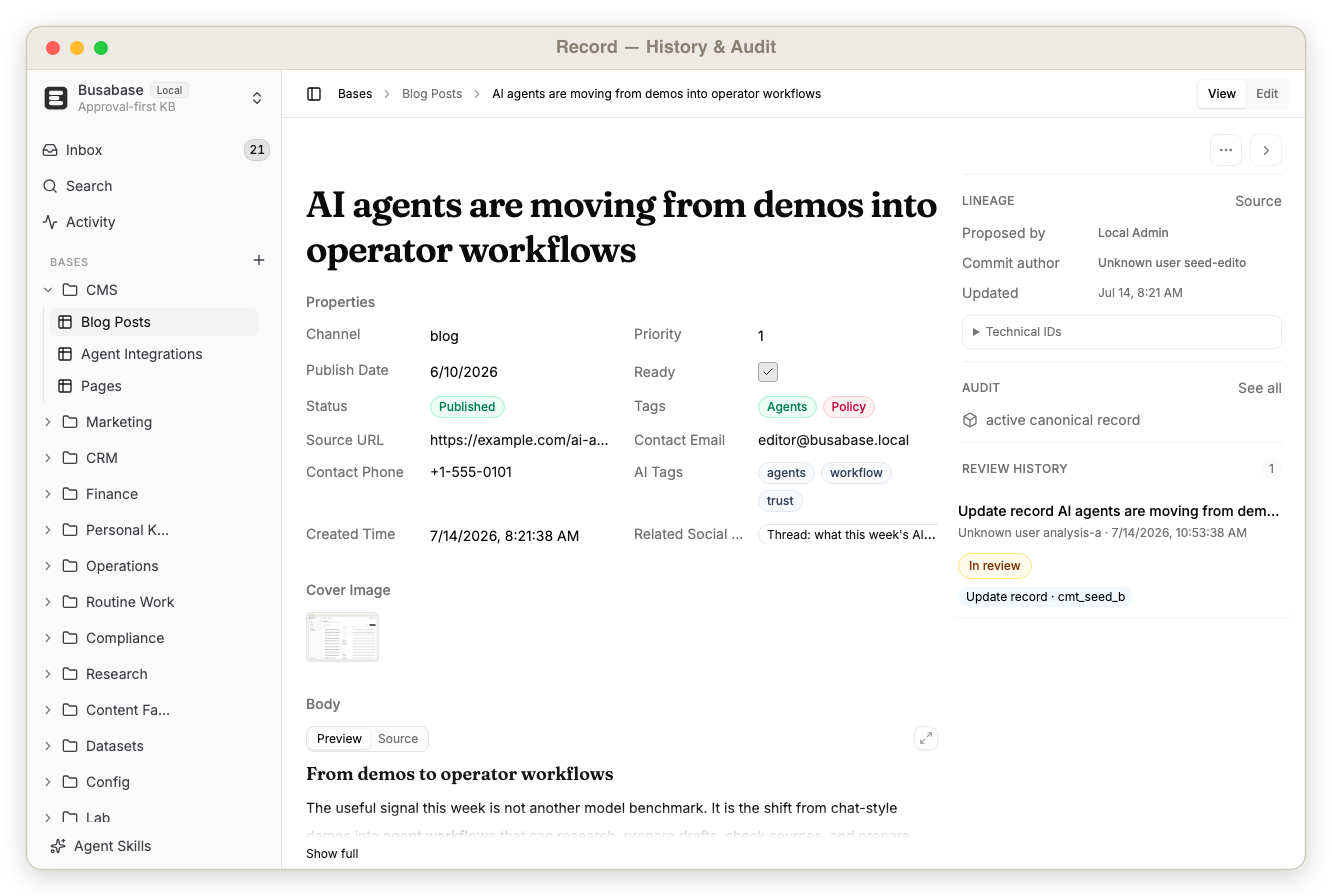Click the Search magnifier icon
The width and height of the screenshot is (1332, 896).
[x=50, y=186]
